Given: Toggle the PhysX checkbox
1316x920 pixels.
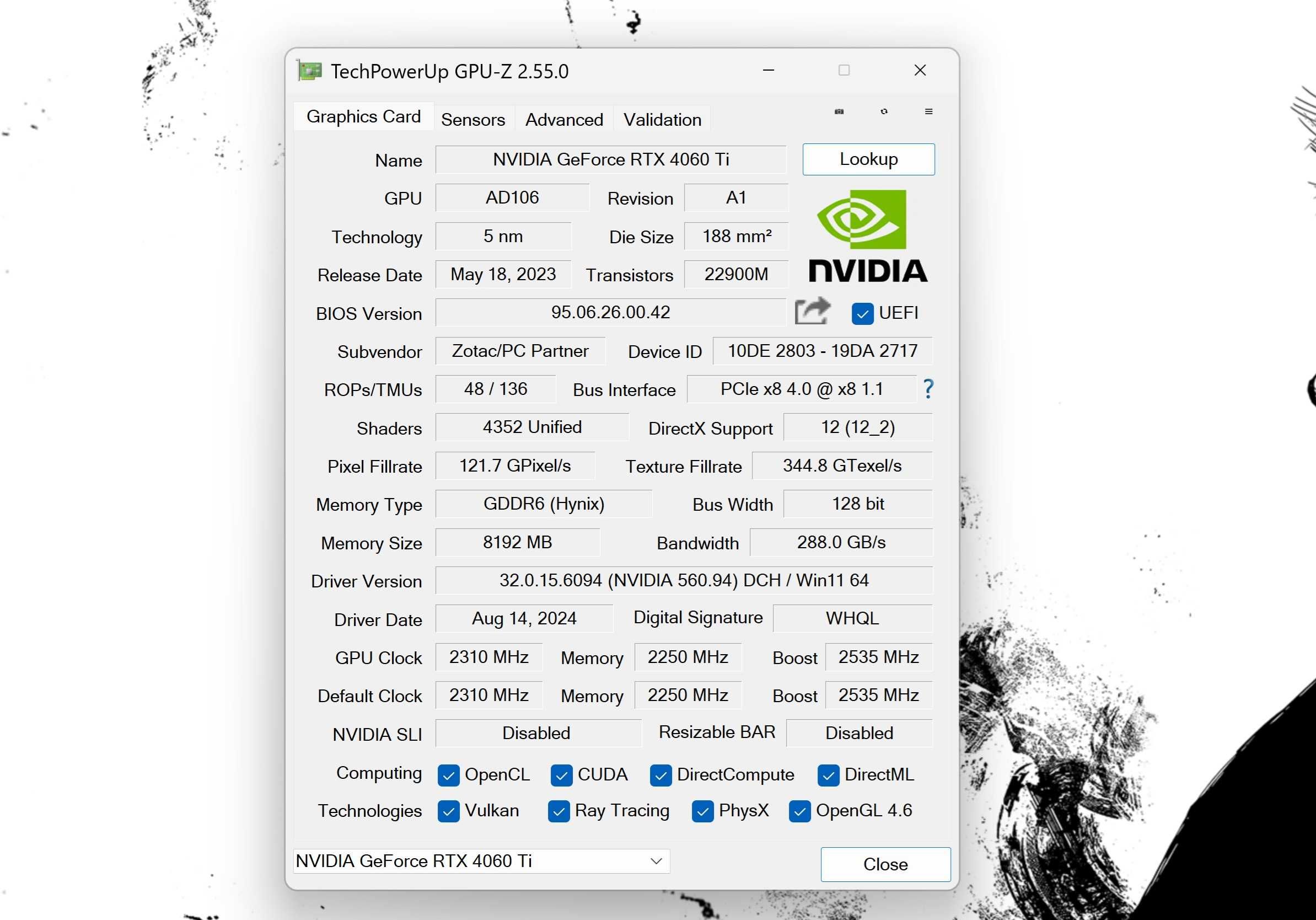Looking at the screenshot, I should point(702,811).
